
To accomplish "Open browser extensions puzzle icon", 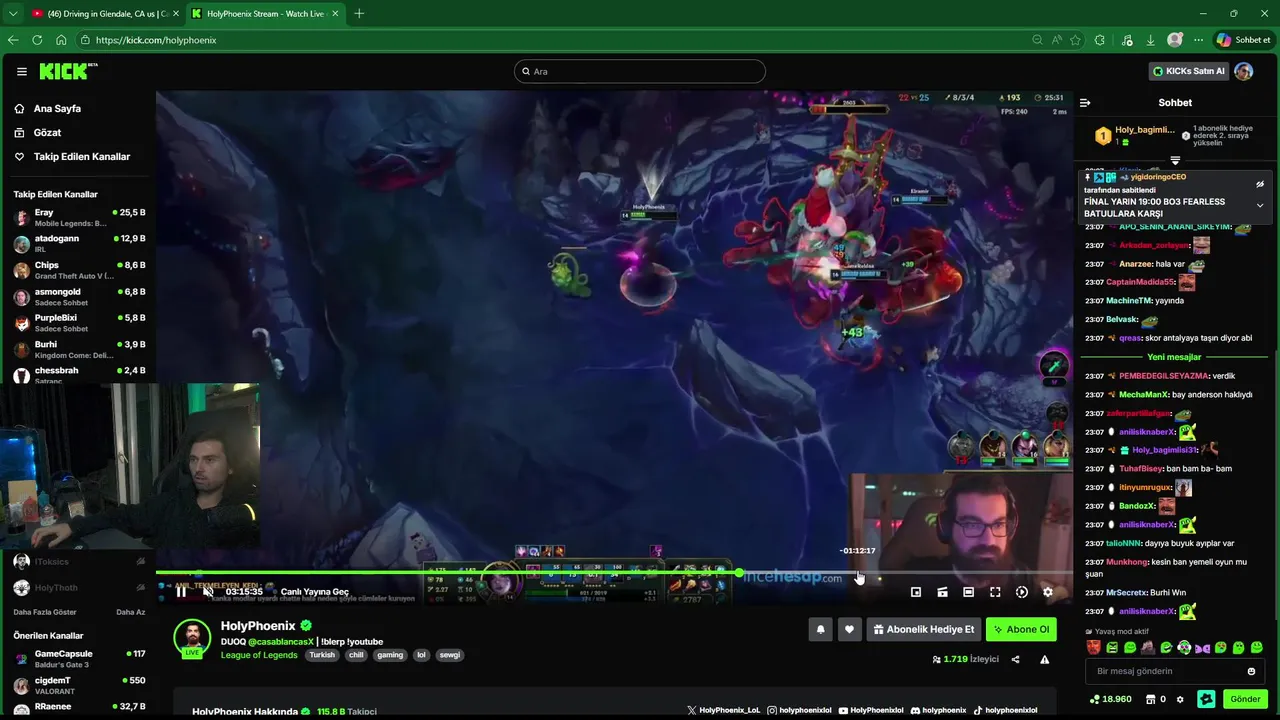I will (1100, 40).
